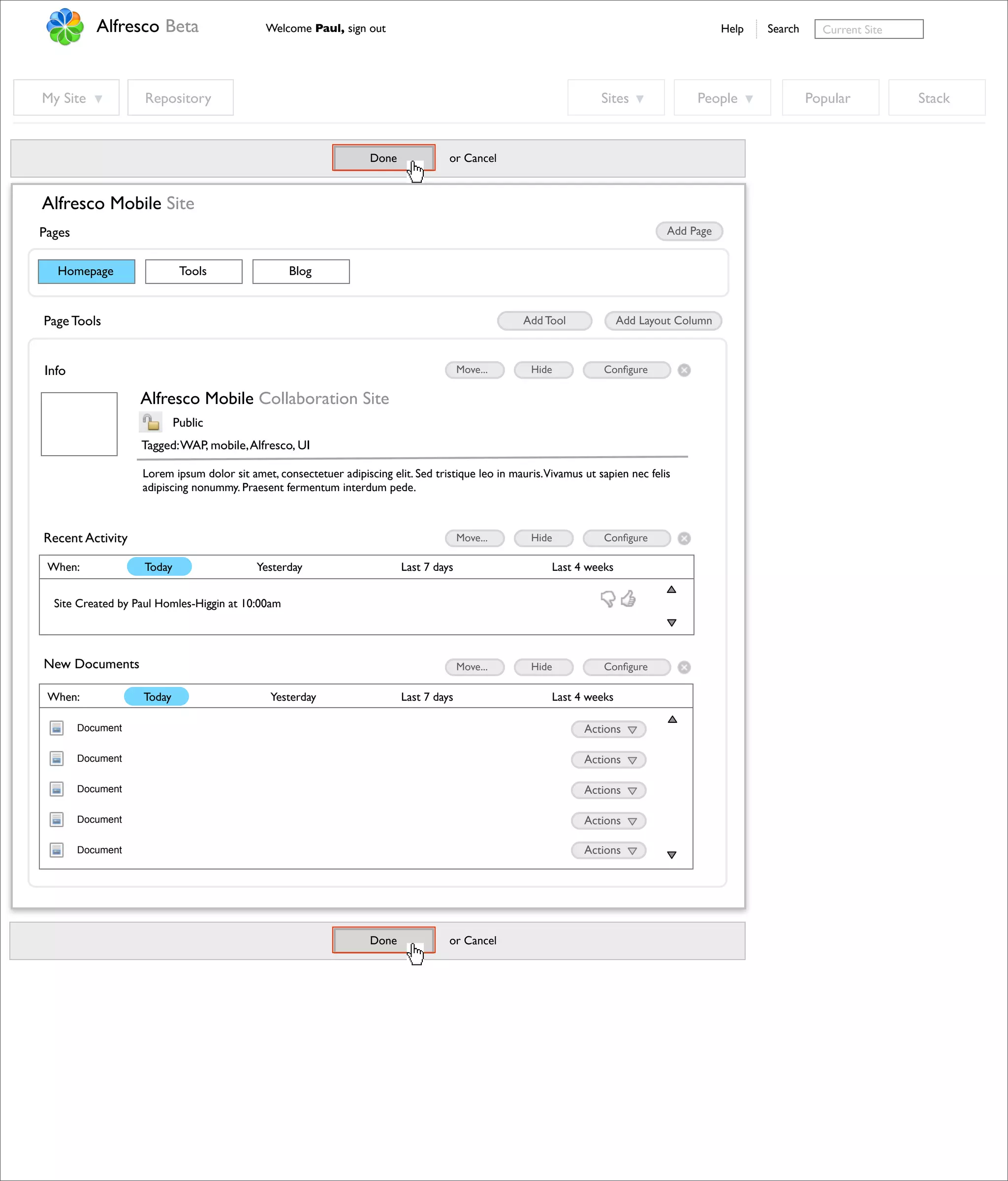The height and width of the screenshot is (1181, 1008).
Task: Click the up arrow in Recent Activity list
Action: [672, 590]
